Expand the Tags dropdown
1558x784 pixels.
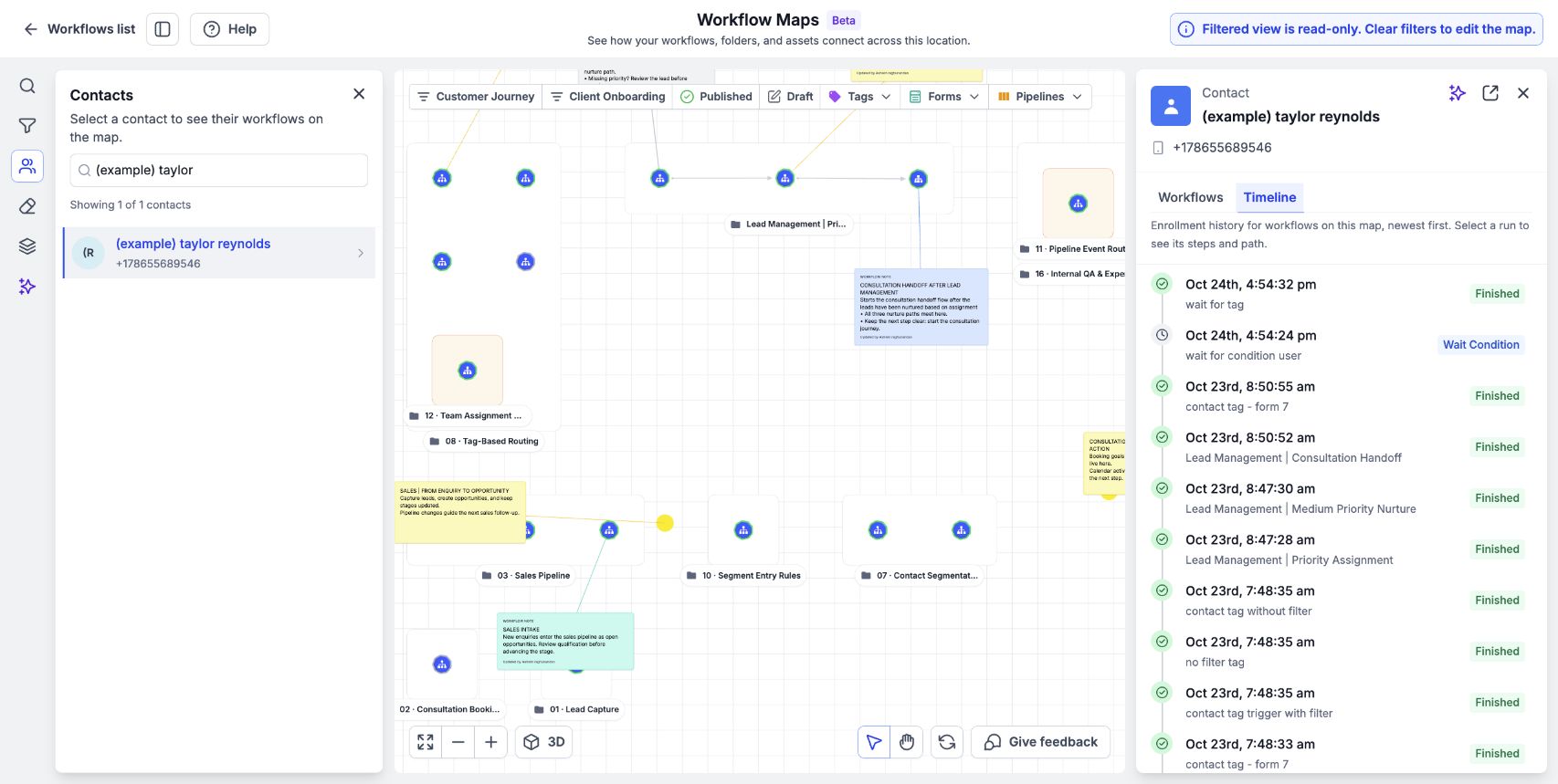[x=860, y=97]
